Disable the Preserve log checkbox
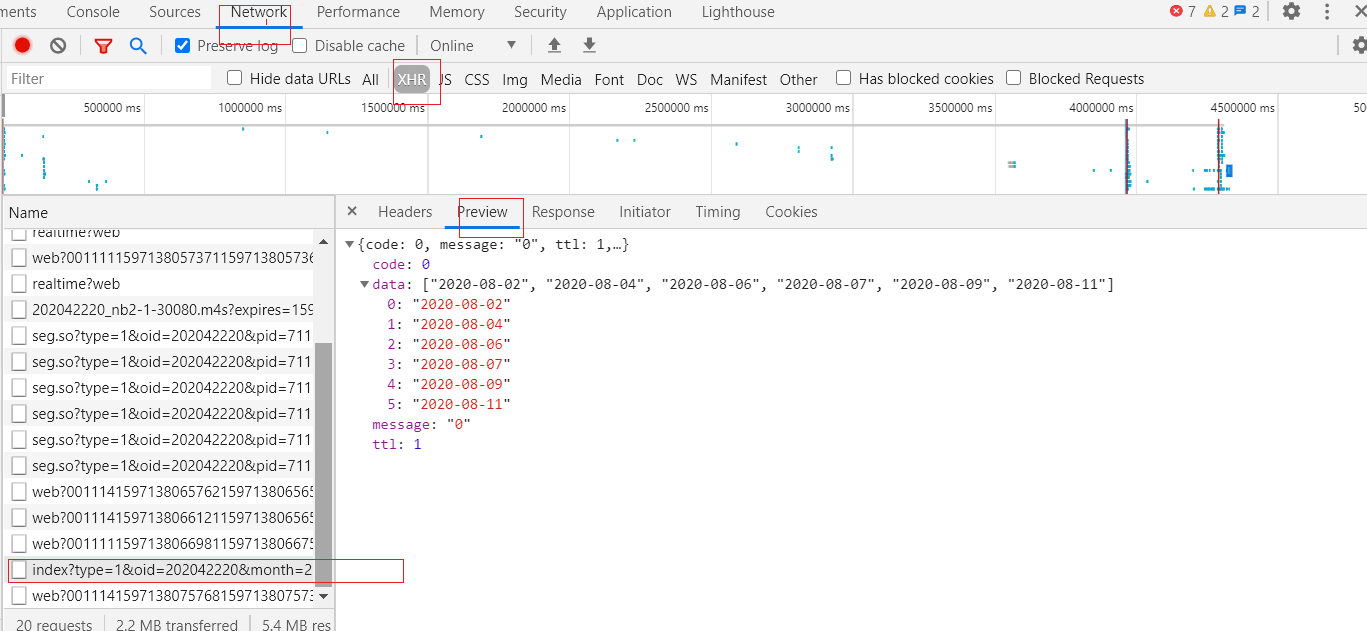The width and height of the screenshot is (1367, 631). click(182, 45)
